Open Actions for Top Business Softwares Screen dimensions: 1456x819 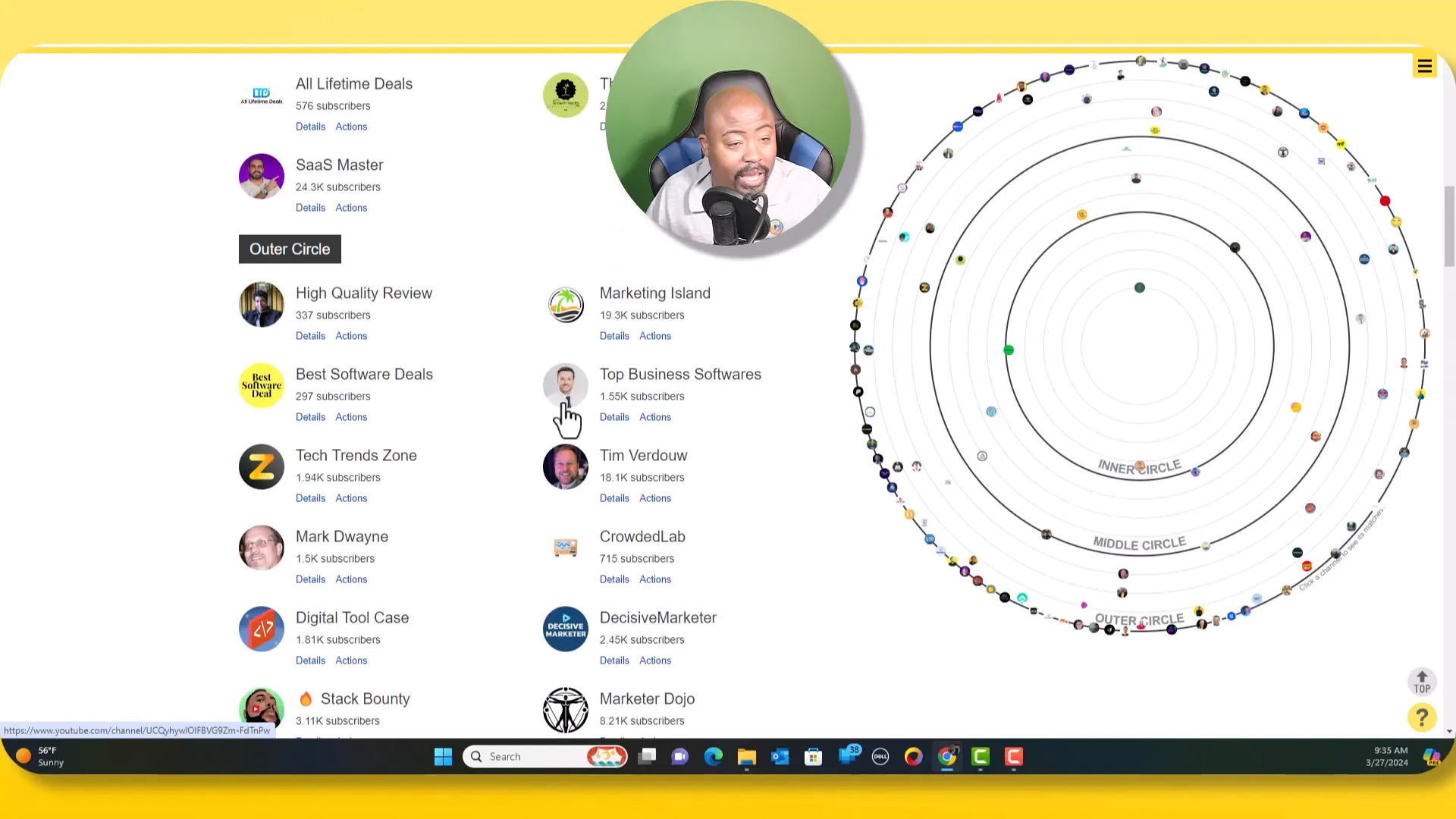tap(655, 417)
